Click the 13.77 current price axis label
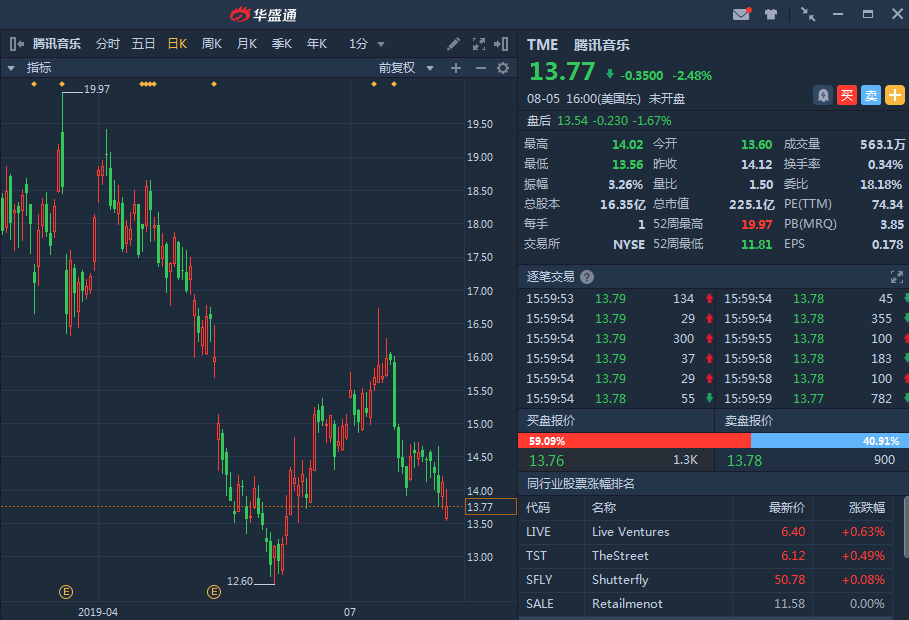The image size is (909, 620). (490, 507)
